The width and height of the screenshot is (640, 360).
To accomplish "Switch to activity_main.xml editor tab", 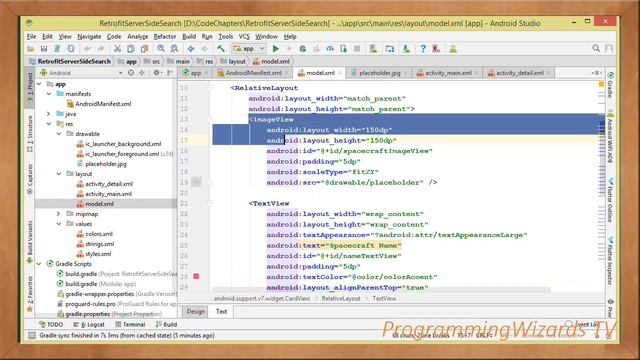I will [448, 73].
